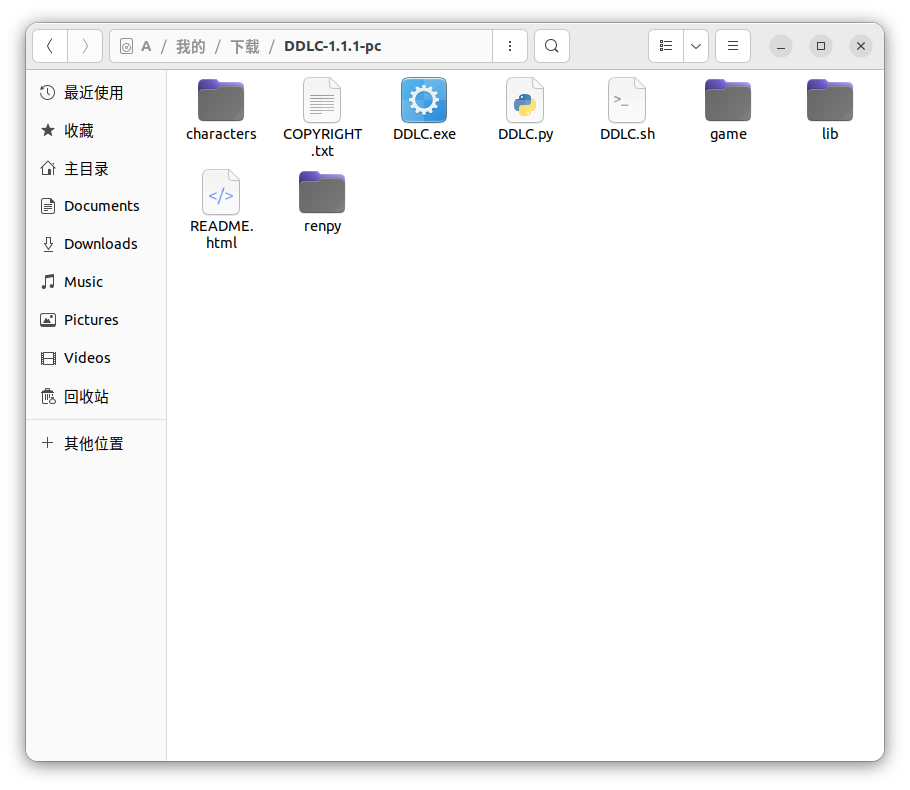Select the COPYRIGHT.txt file
Screen dimensions: 910x790
tap(322, 118)
